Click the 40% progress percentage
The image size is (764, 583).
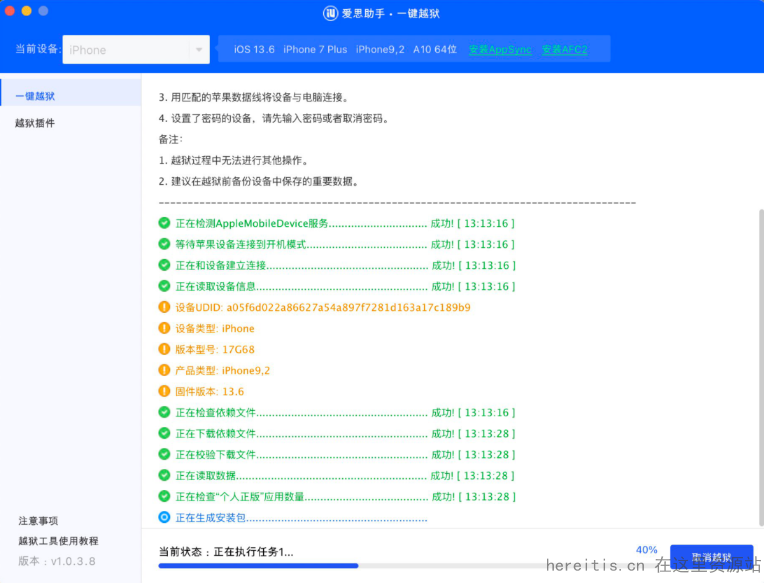(x=647, y=550)
